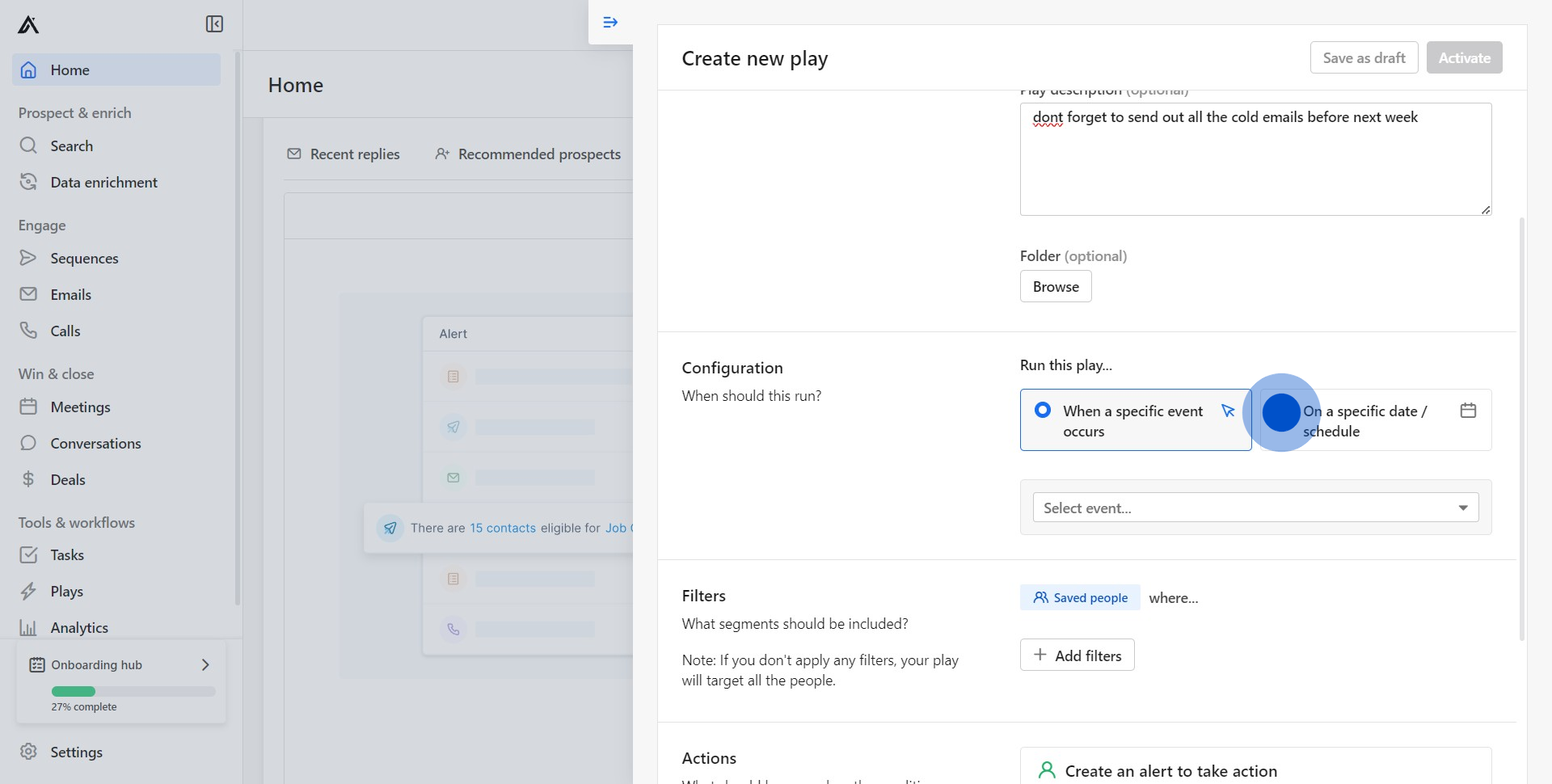
Task: Select 'When a specific event occurs' radio
Action: pos(1043,411)
